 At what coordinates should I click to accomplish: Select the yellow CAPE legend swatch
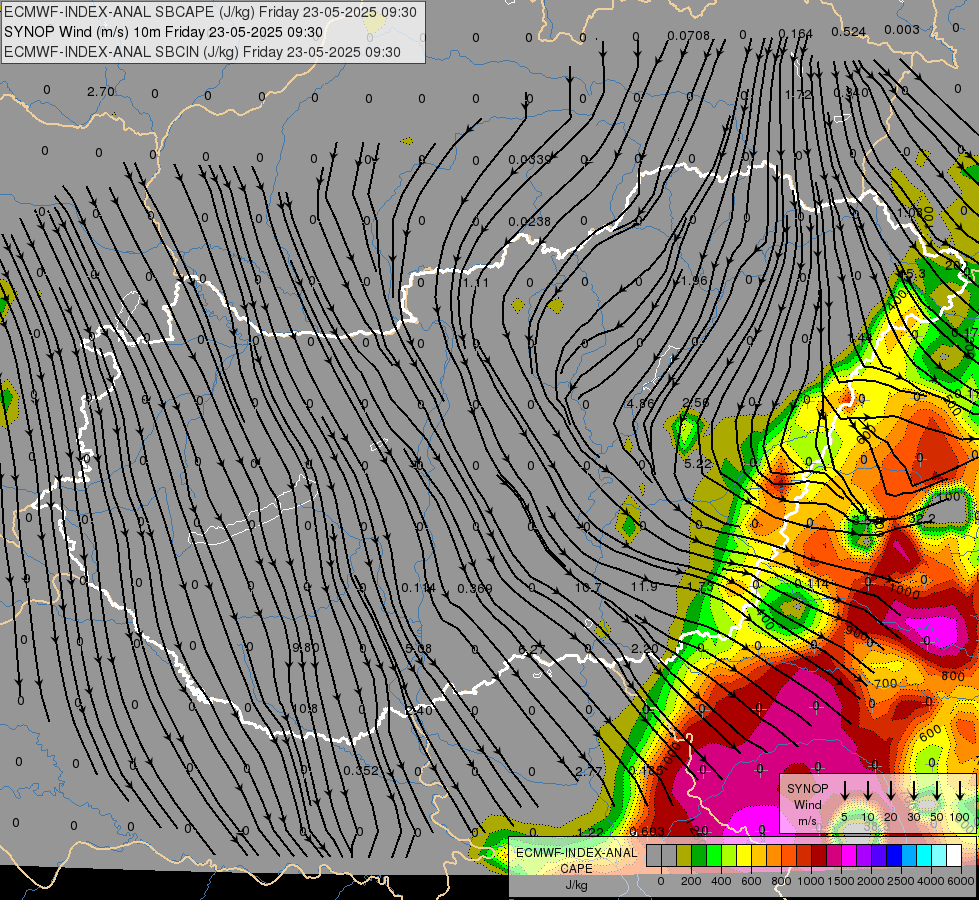coord(744,855)
